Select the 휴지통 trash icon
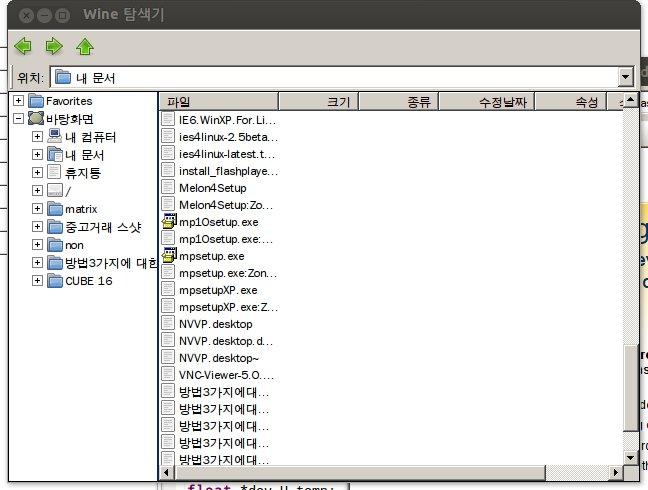Image resolution: width=648 pixels, height=490 pixels. click(54, 172)
